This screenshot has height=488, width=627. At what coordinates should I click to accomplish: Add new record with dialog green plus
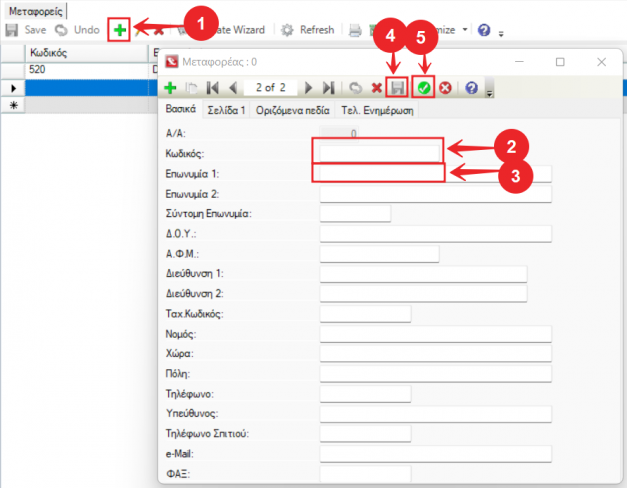tap(170, 88)
